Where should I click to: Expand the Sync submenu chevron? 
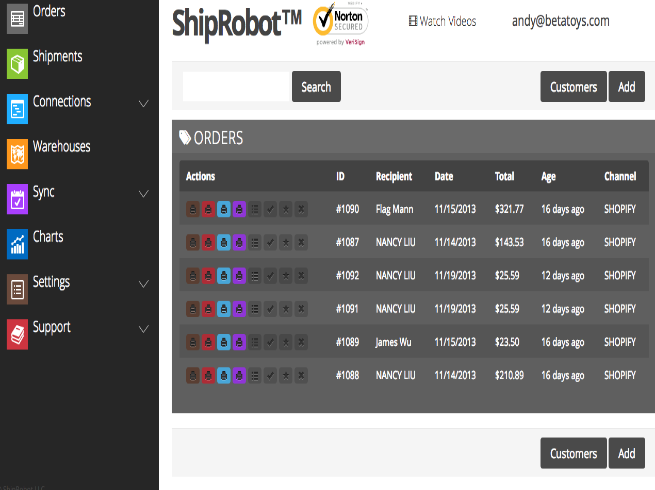(143, 193)
